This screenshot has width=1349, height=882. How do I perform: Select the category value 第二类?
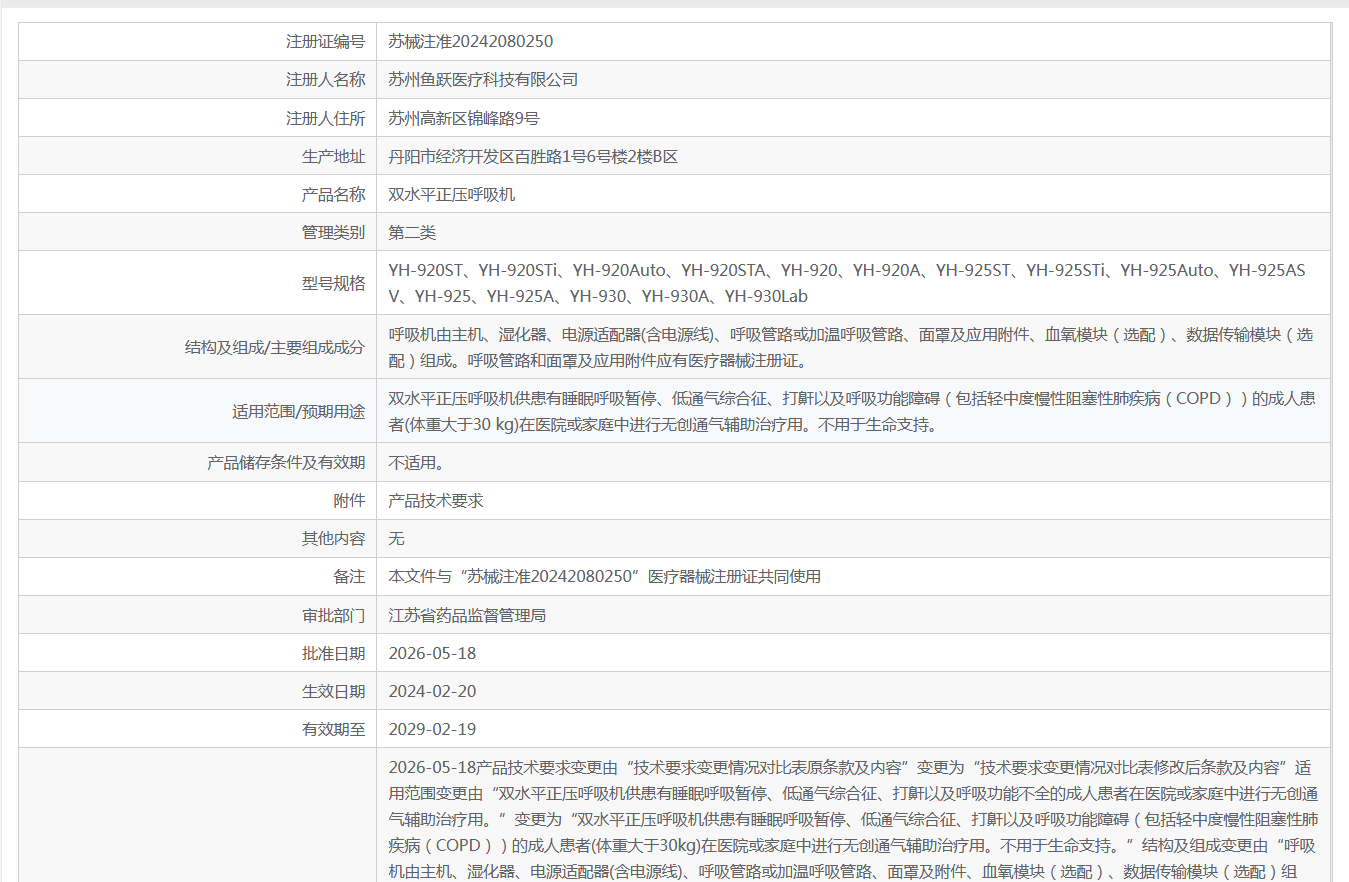point(412,232)
